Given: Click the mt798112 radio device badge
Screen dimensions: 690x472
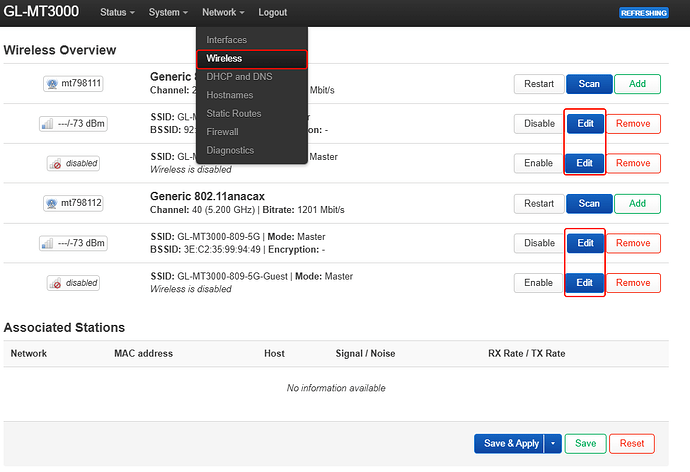Looking at the screenshot, I should click(x=74, y=203).
